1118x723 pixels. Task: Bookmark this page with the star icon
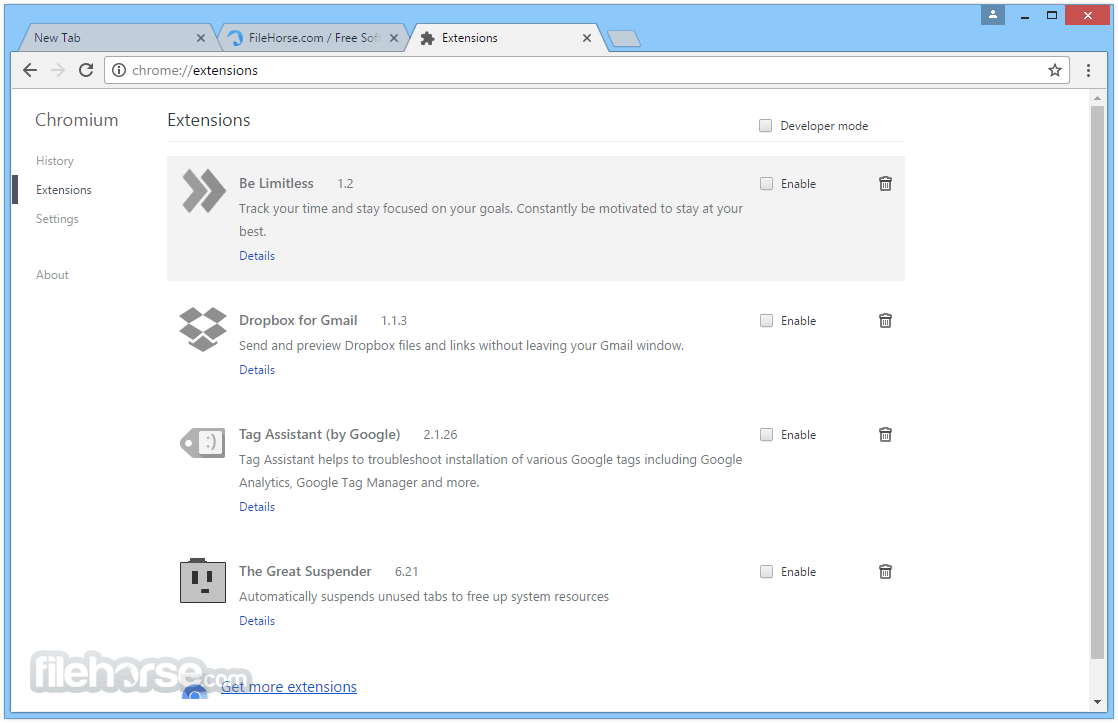coord(1055,70)
